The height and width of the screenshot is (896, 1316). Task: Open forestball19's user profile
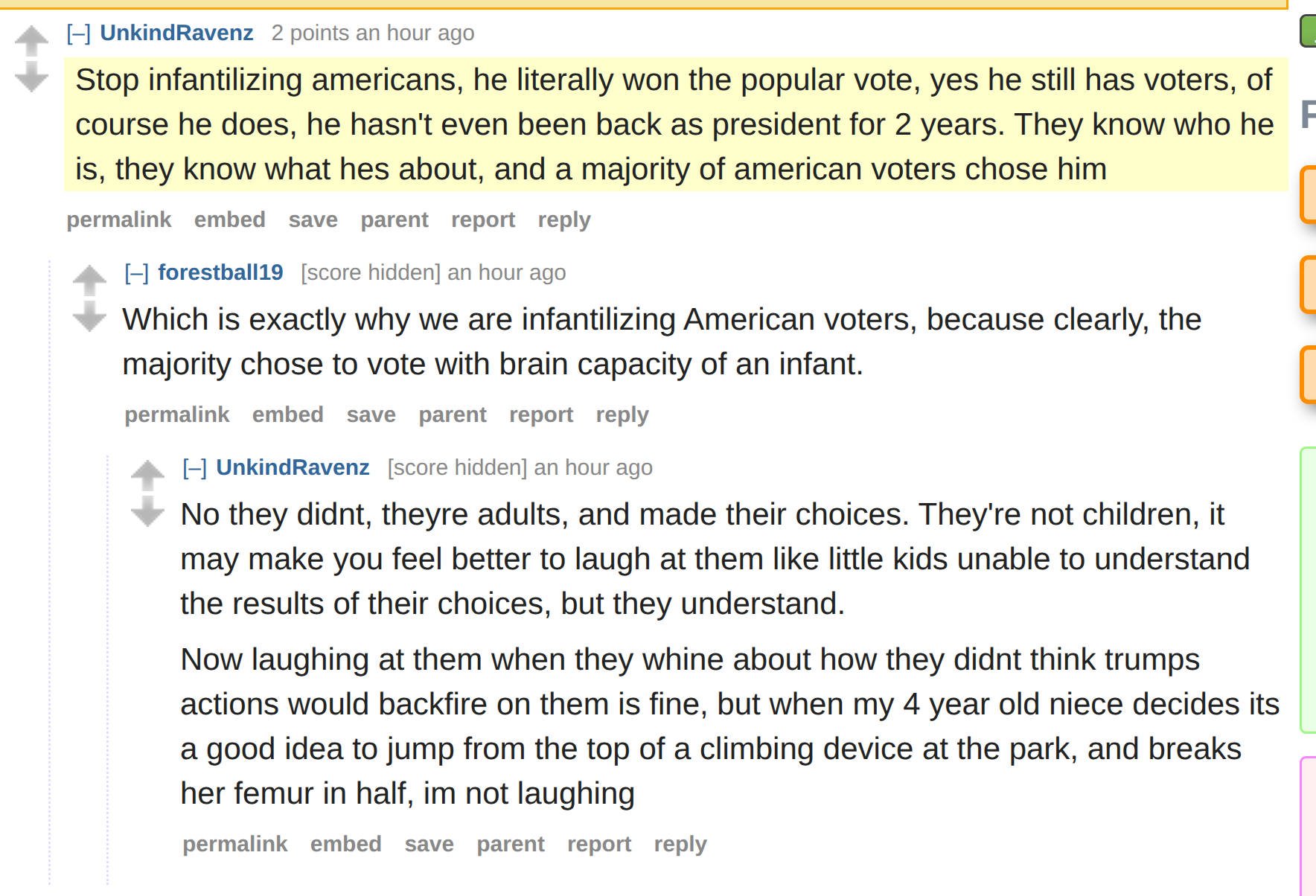[220, 272]
